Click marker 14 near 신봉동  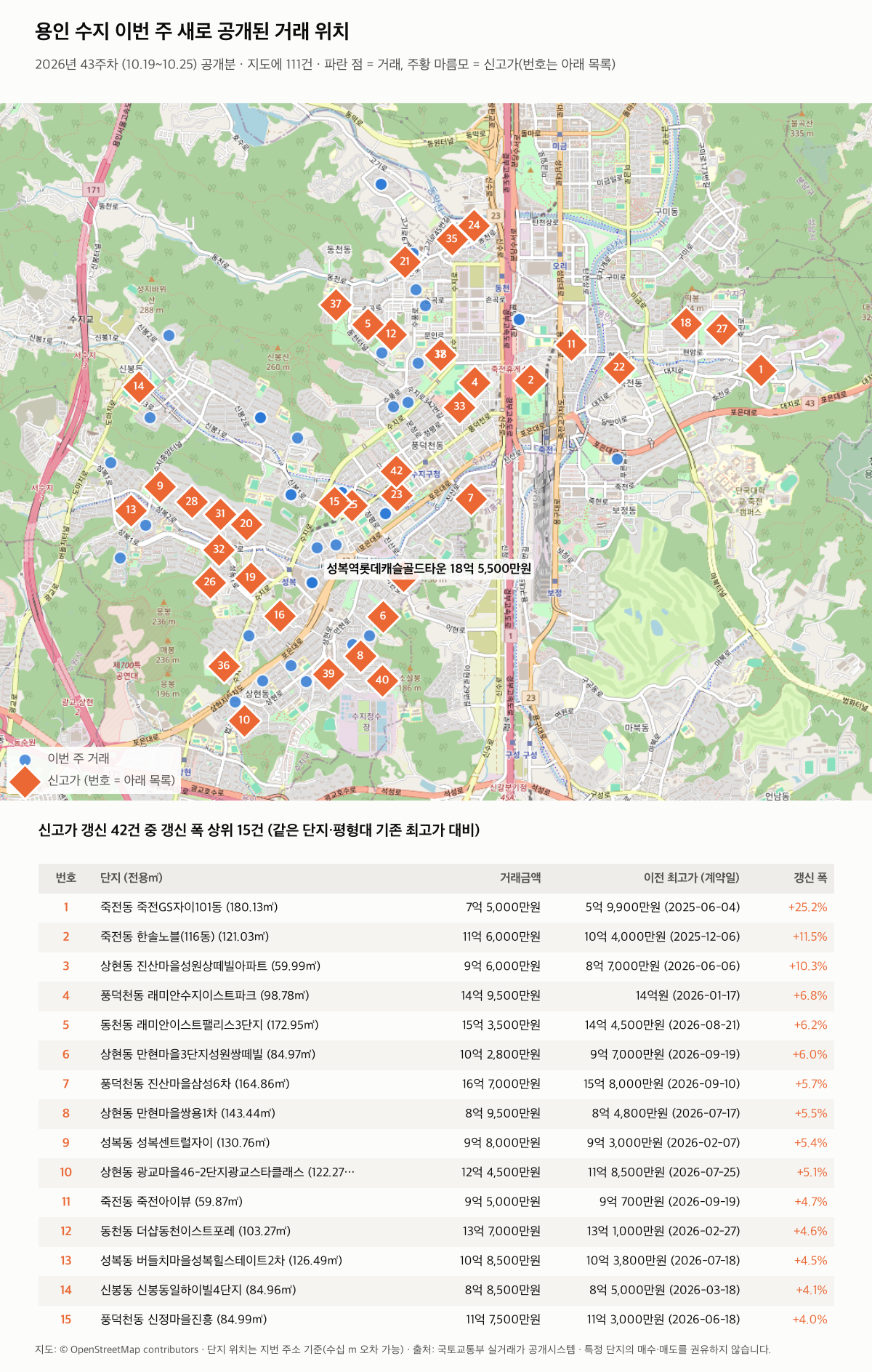point(139,385)
